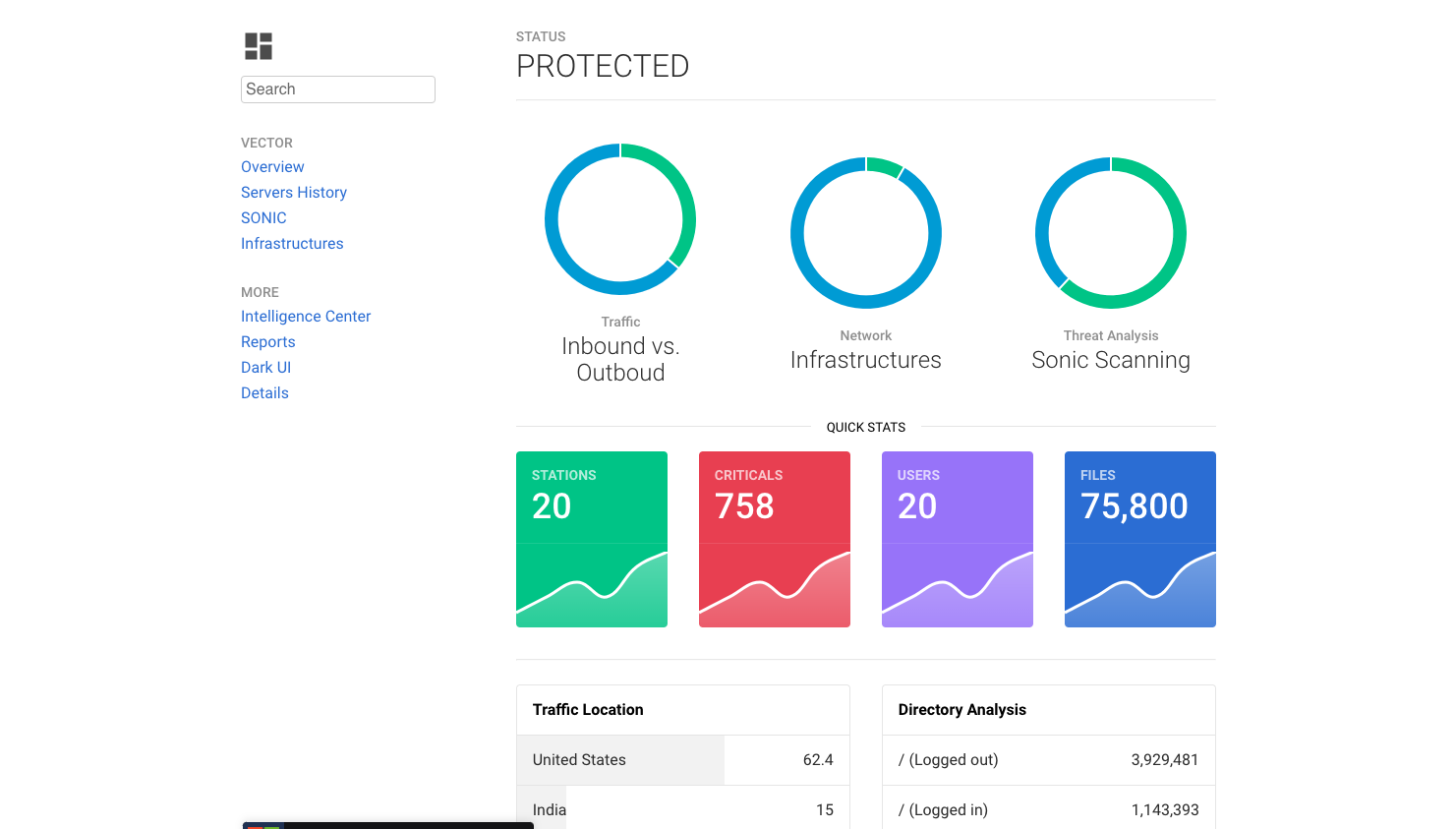This screenshot has height=829, width=1456.
Task: Open the purple USERS stat card
Action: pyautogui.click(x=957, y=539)
